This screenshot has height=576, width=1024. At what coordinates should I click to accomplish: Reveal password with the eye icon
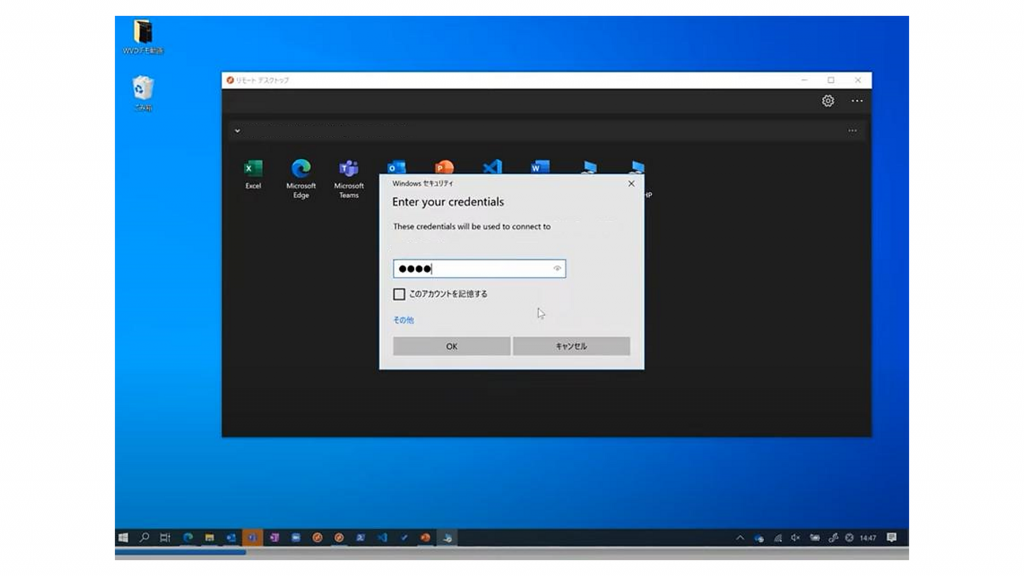[557, 269]
